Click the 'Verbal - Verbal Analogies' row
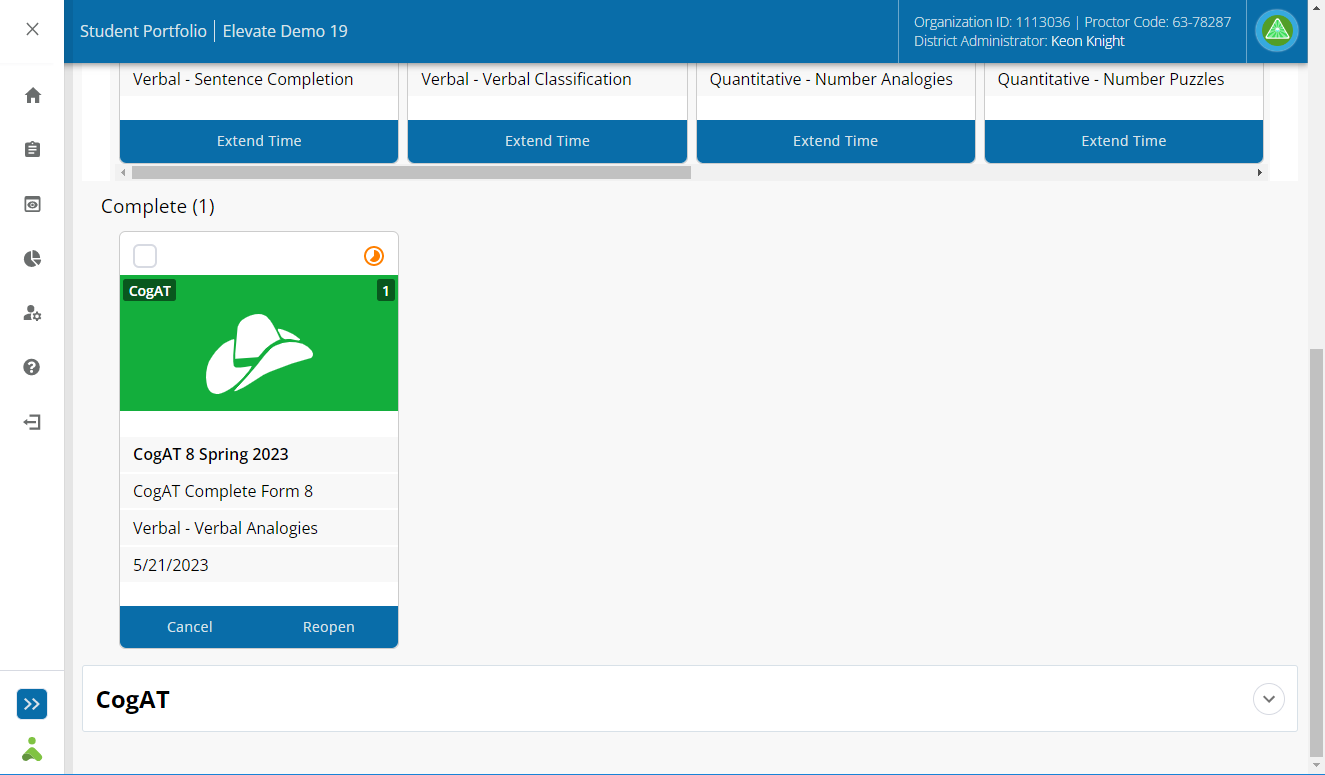The height and width of the screenshot is (775, 1325). click(x=259, y=528)
